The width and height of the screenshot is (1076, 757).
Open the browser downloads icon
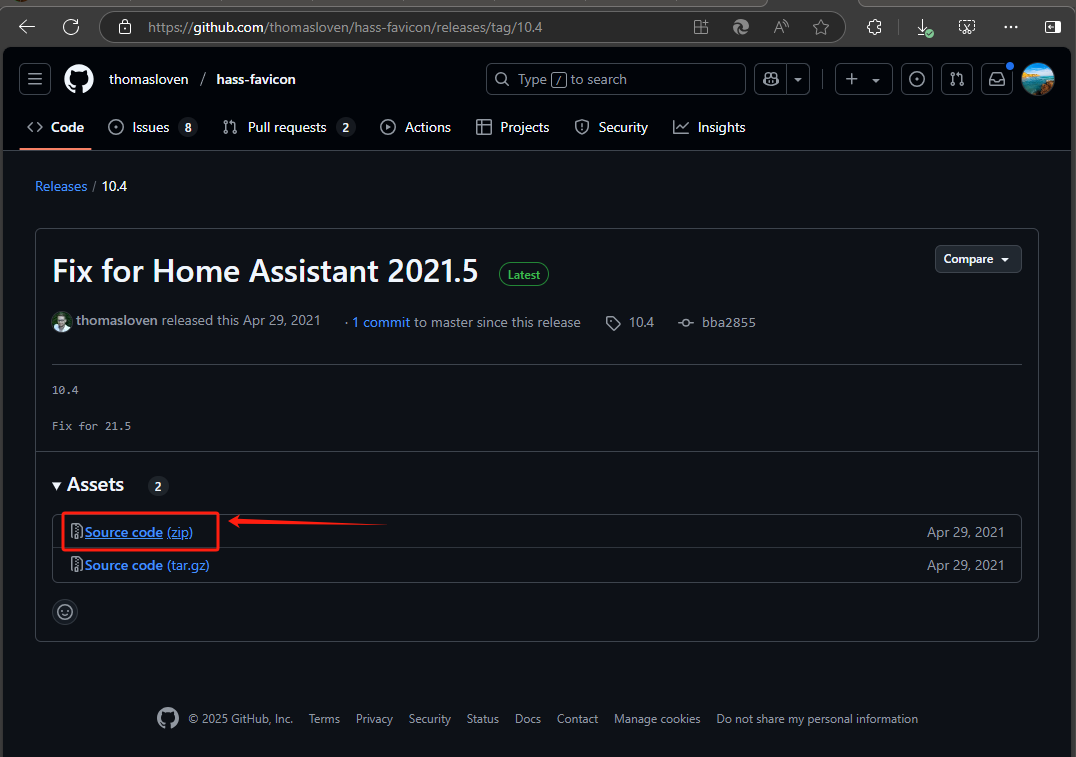924,27
